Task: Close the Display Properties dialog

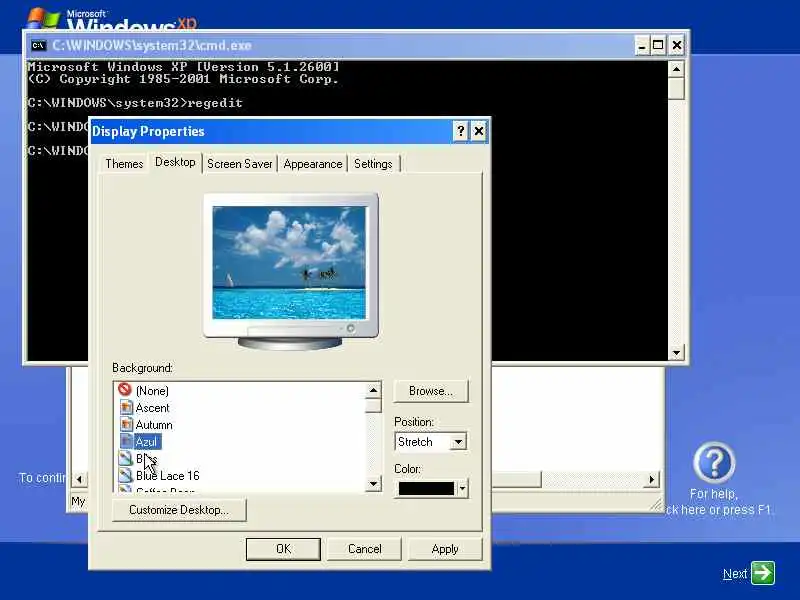Action: pos(479,131)
